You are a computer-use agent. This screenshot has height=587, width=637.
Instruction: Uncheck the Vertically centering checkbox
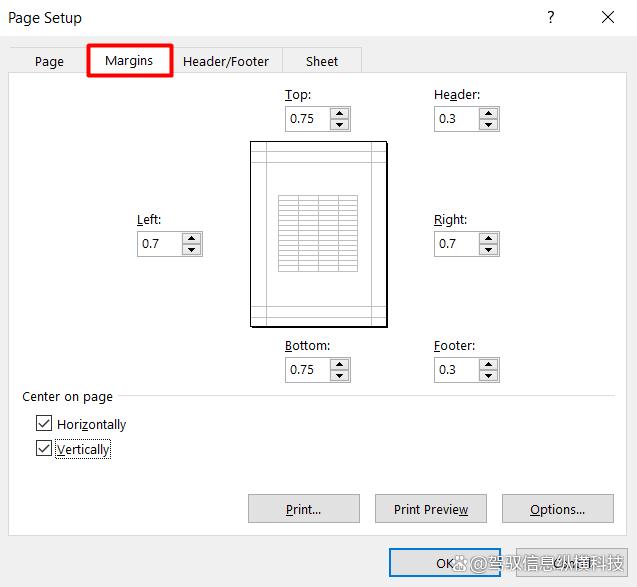(44, 448)
